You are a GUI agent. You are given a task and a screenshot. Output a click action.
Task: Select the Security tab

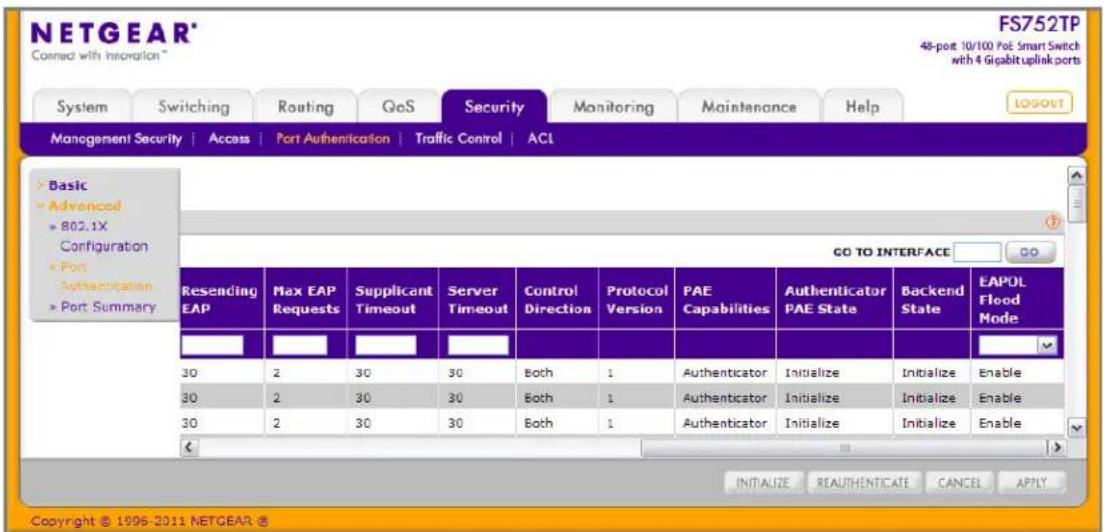click(494, 107)
